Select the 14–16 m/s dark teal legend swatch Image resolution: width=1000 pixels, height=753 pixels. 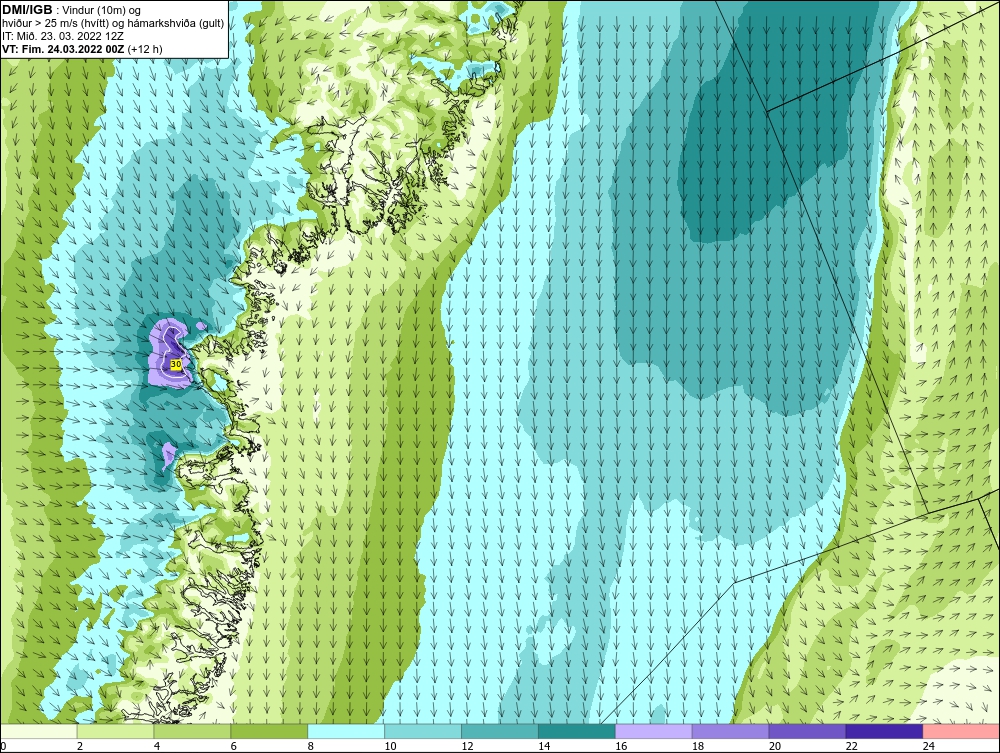(577, 731)
